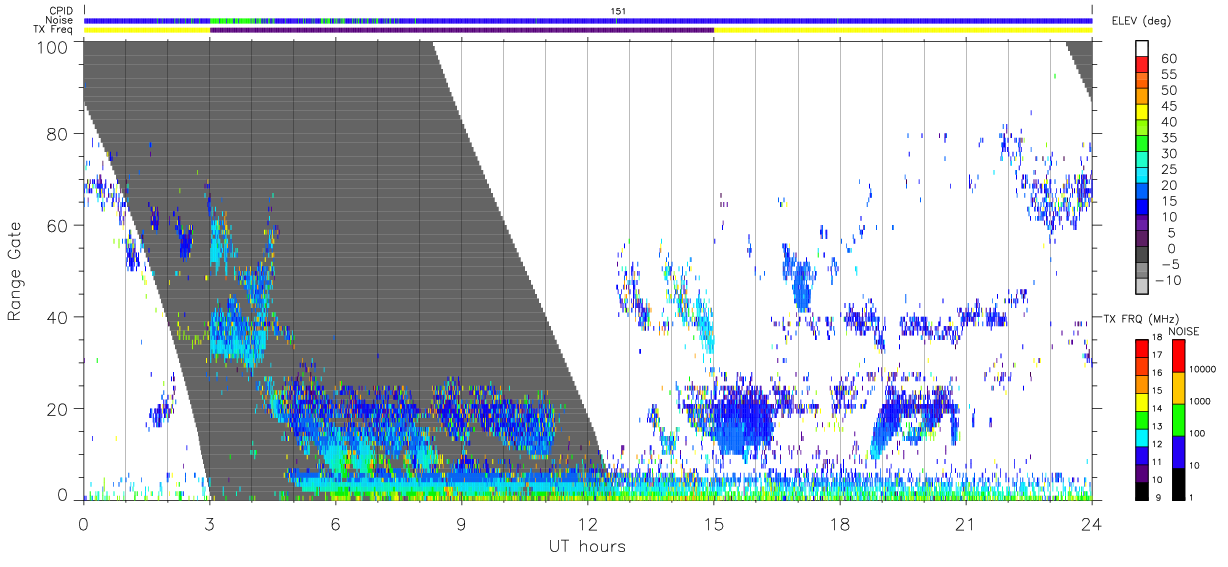Click the white top segment of ELEV color bar
The height and width of the screenshot is (567, 1228).
click(x=1143, y=48)
